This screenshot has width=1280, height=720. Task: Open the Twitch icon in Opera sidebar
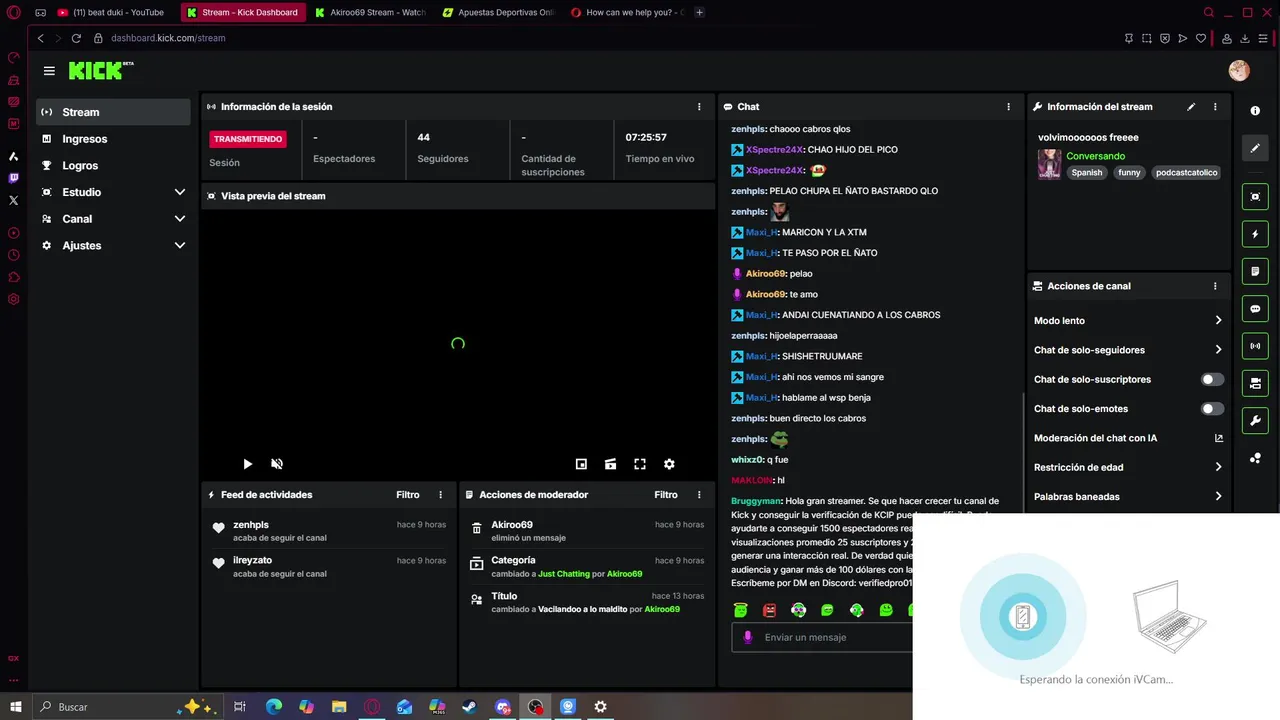pos(13,178)
